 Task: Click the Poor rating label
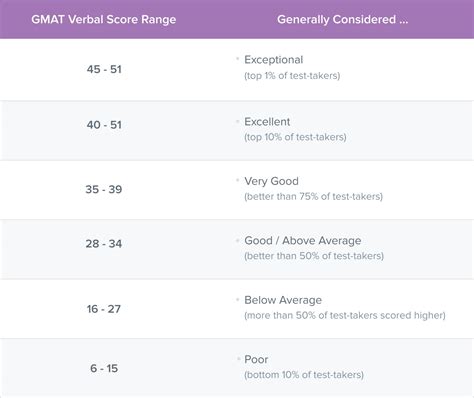256,359
